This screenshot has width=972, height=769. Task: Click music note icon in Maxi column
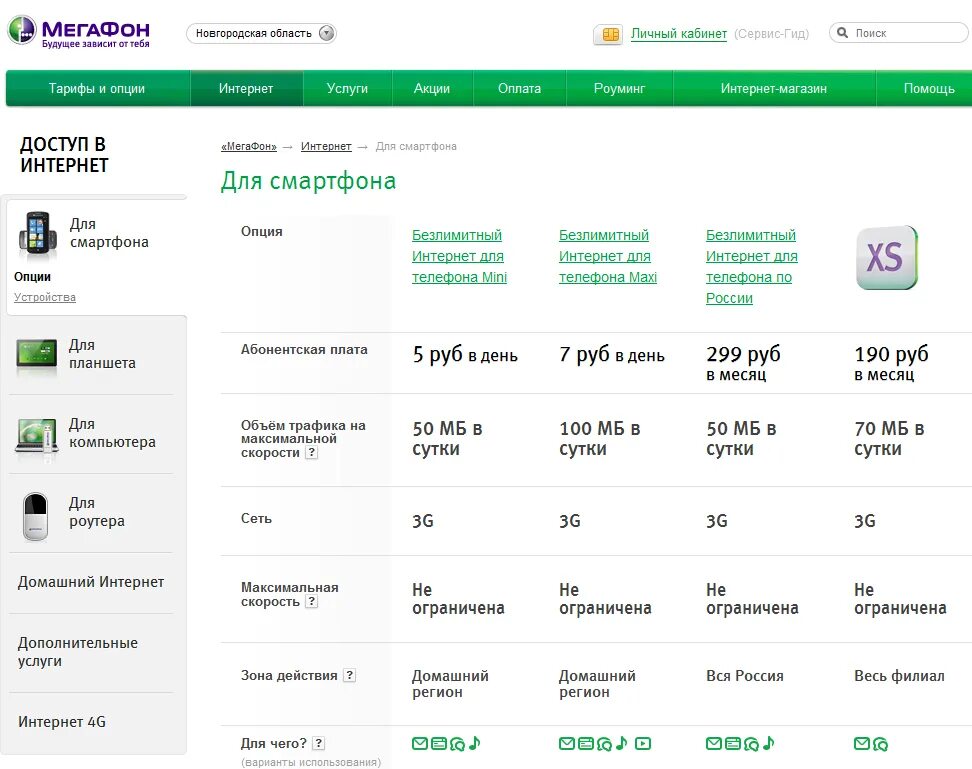[x=621, y=743]
